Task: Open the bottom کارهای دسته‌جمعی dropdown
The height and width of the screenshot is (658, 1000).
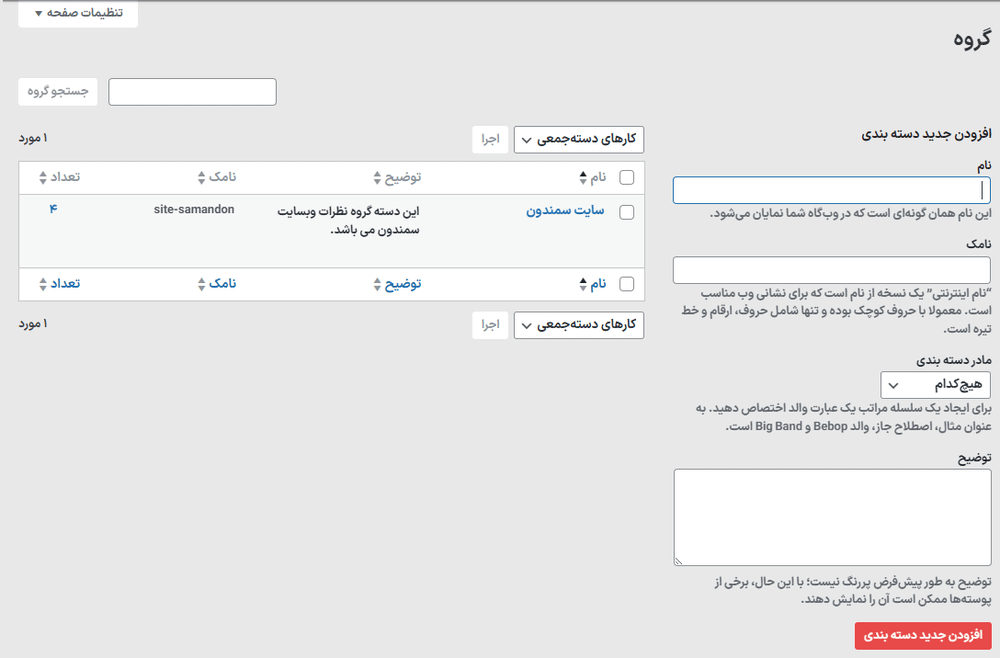Action: [579, 325]
